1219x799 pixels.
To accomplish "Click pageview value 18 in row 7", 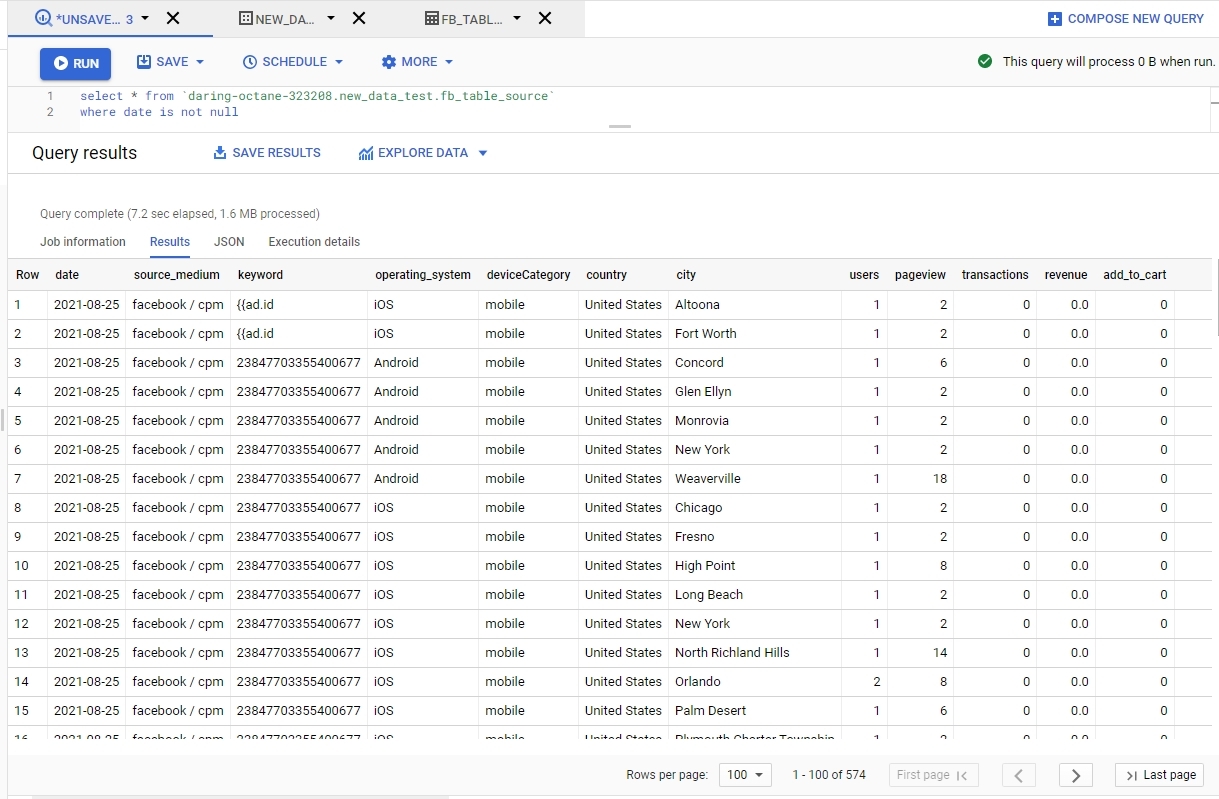I will [x=940, y=479].
